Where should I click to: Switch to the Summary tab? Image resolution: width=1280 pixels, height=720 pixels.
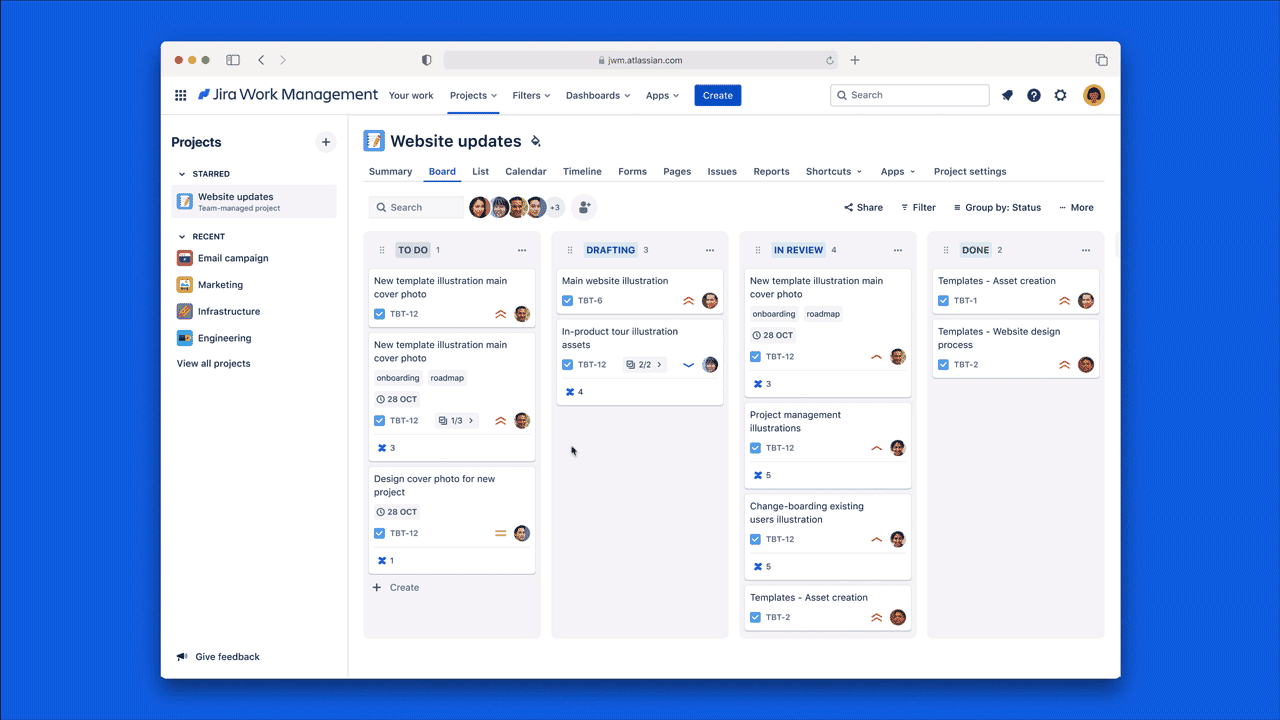[x=390, y=172]
